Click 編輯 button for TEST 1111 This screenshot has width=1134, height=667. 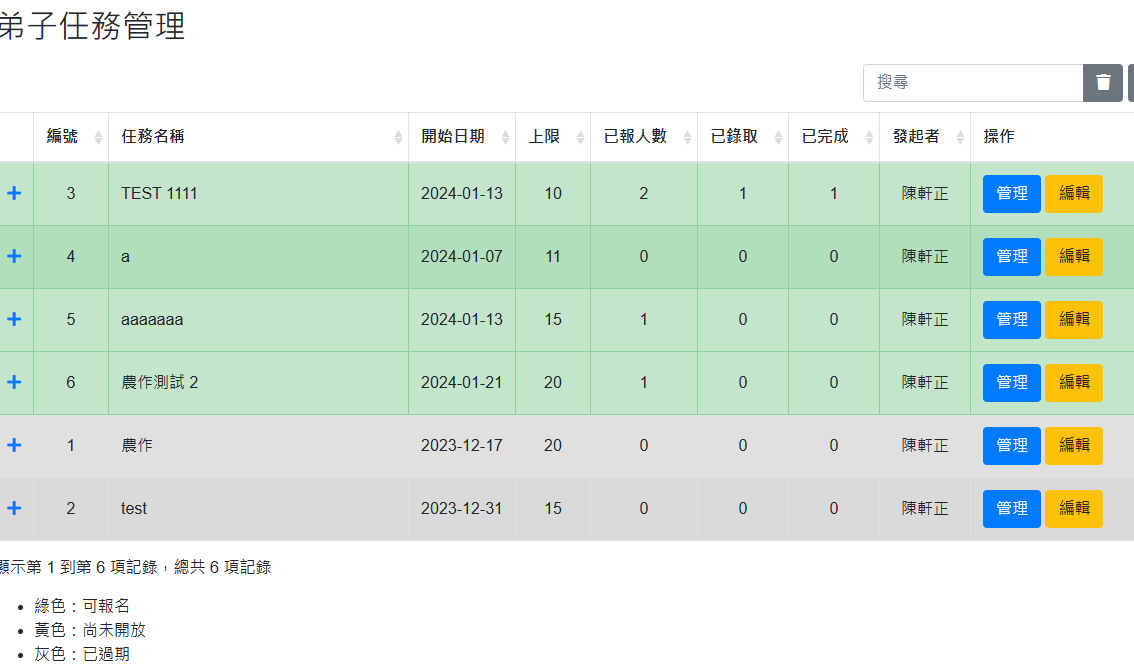(1073, 194)
